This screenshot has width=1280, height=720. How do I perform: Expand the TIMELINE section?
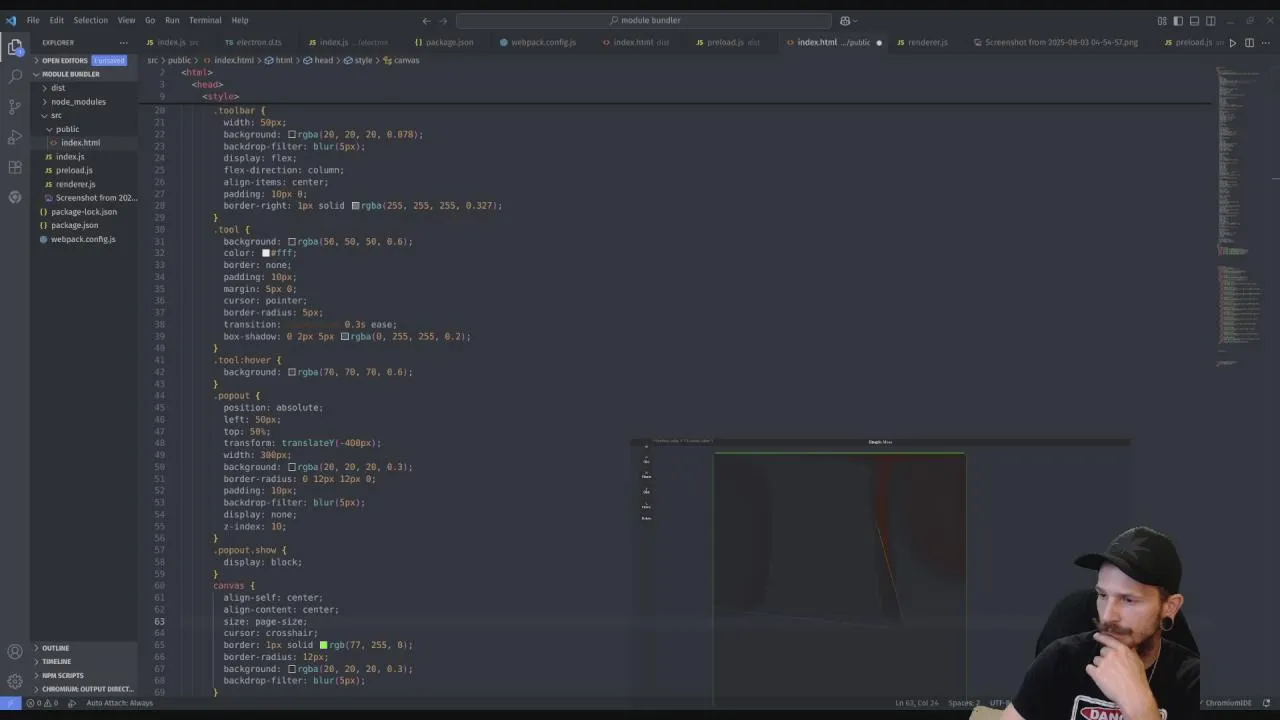pos(56,661)
